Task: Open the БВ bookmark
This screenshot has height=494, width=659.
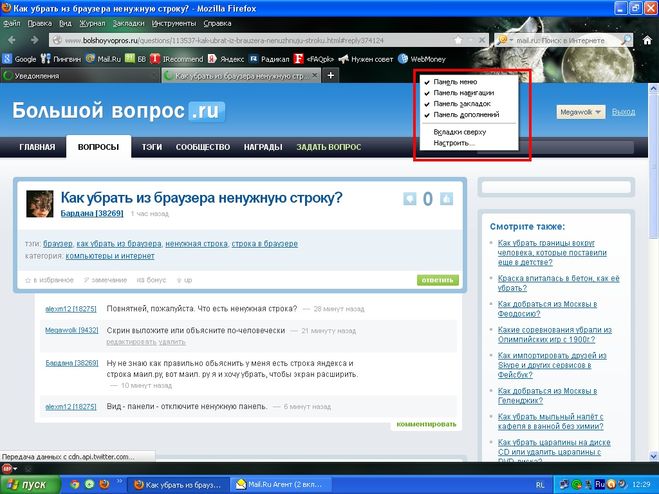Action: [x=135, y=59]
